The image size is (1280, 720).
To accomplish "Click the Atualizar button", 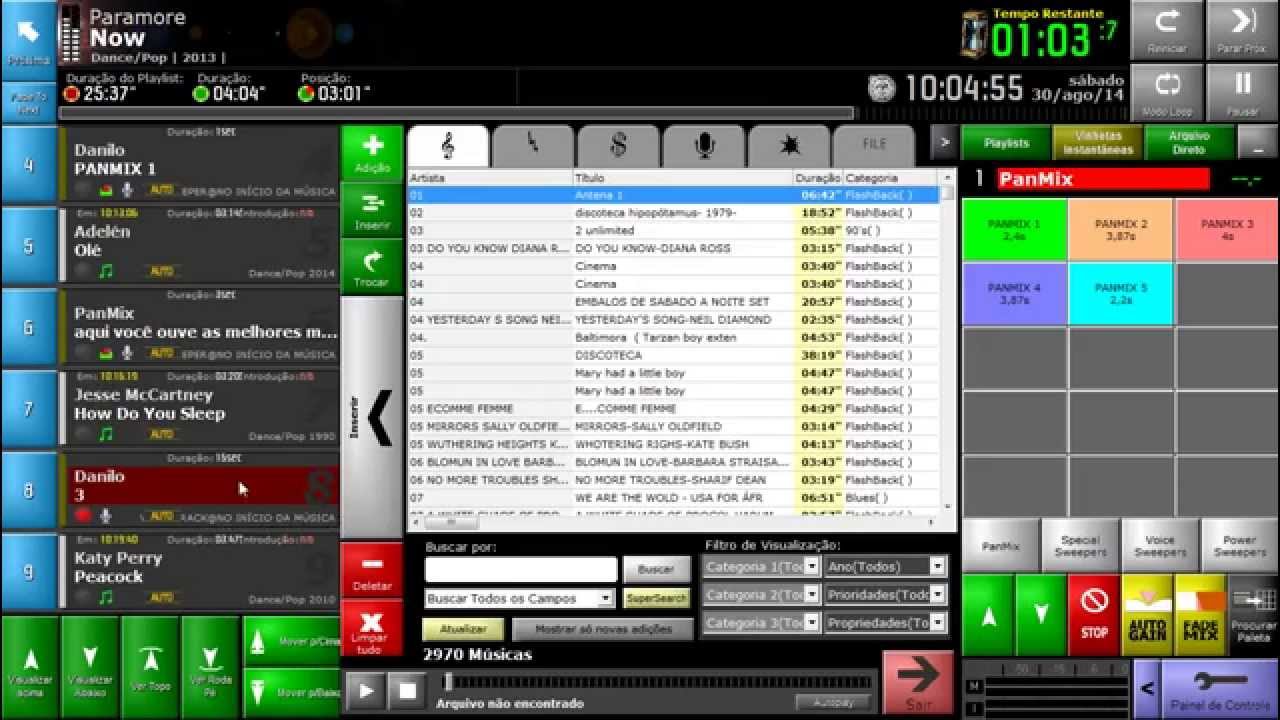I will 463,630.
